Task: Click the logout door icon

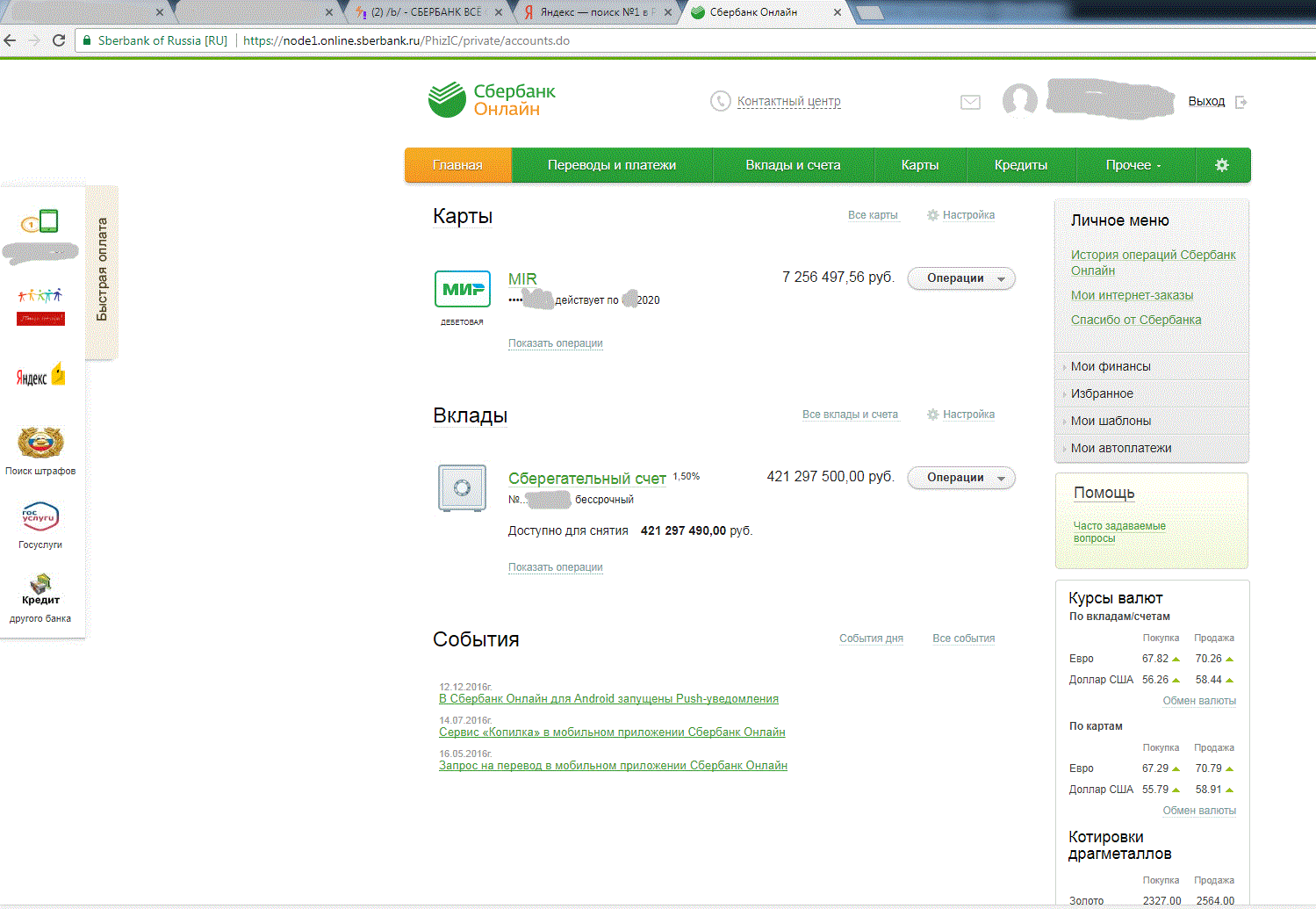Action: [x=1240, y=102]
